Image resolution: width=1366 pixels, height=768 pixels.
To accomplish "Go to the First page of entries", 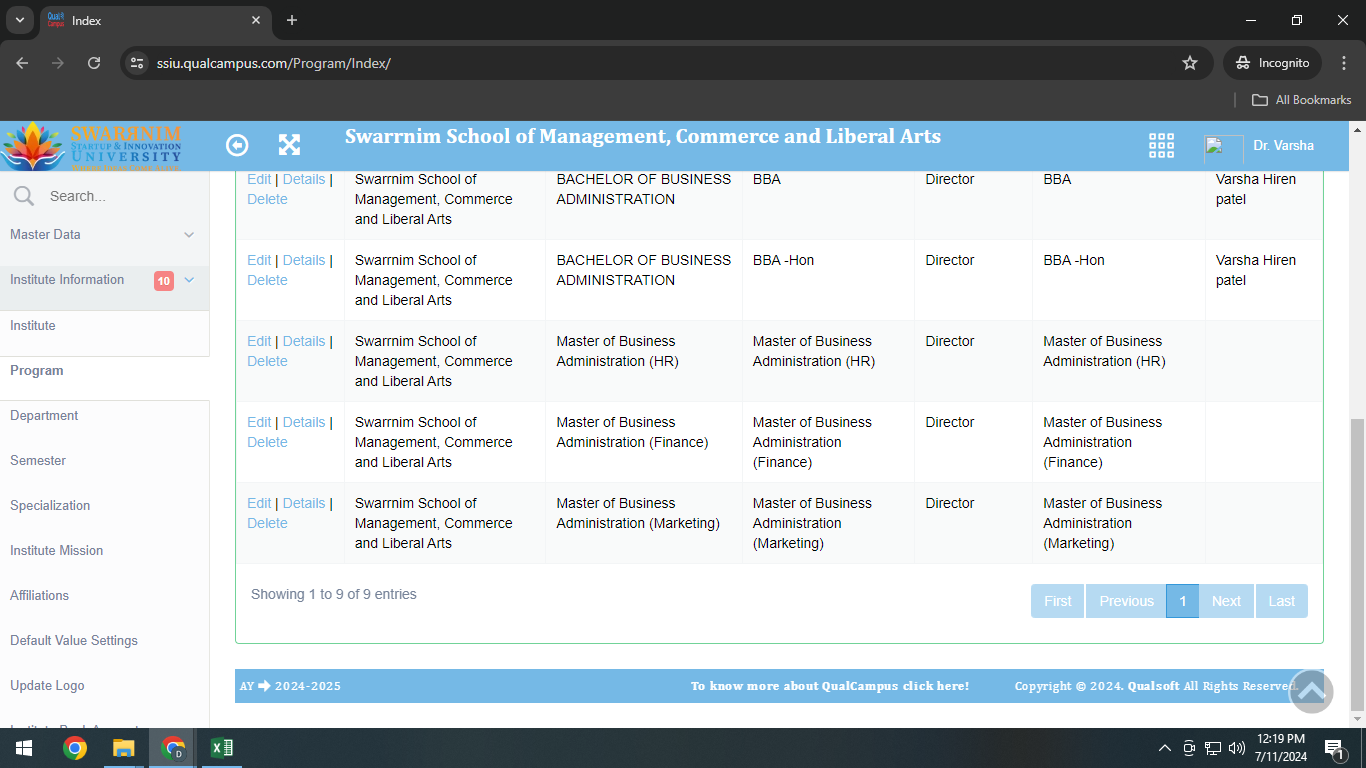I will pos(1058,601).
